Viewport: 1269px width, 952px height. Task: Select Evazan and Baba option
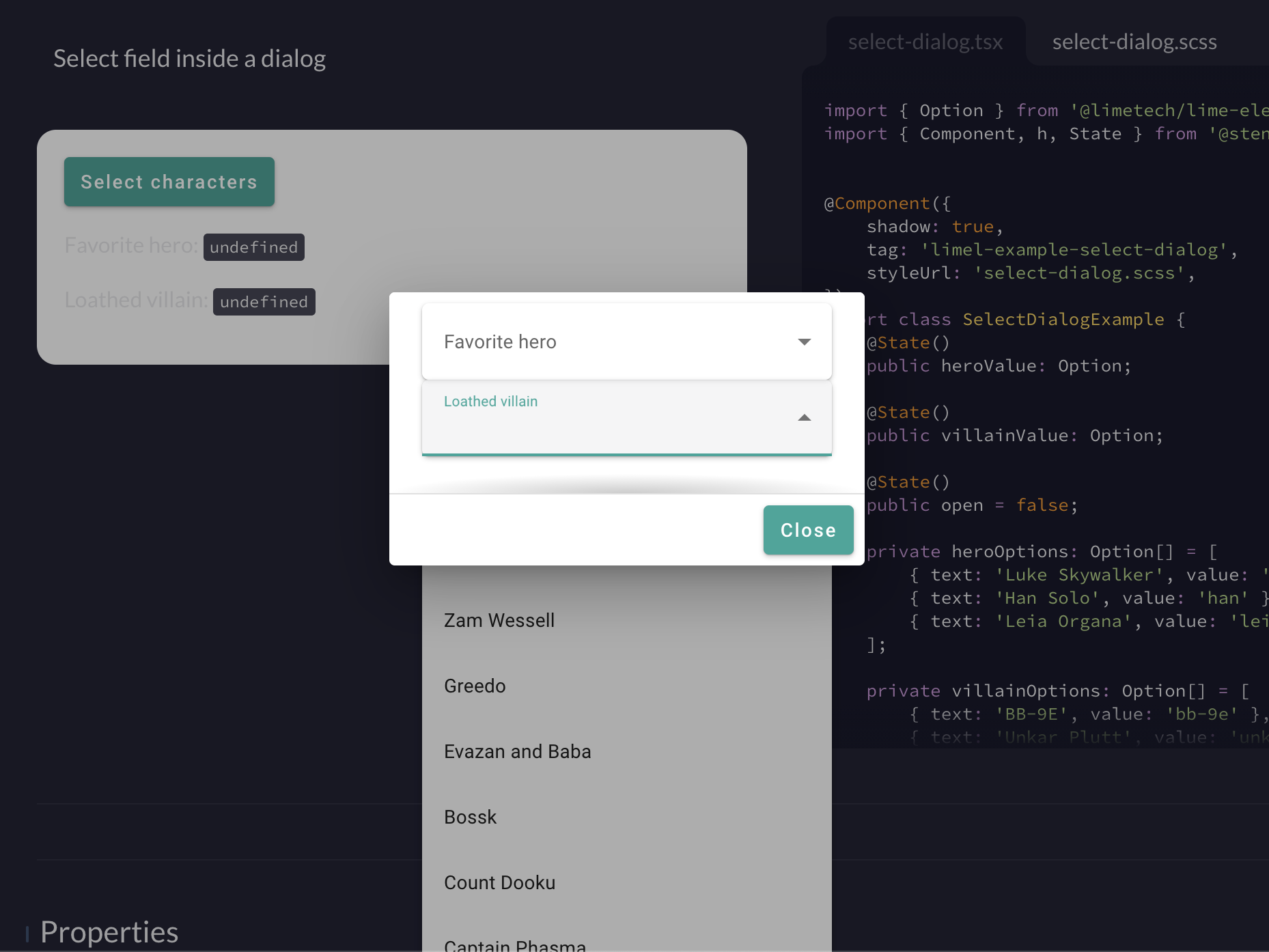tap(518, 751)
